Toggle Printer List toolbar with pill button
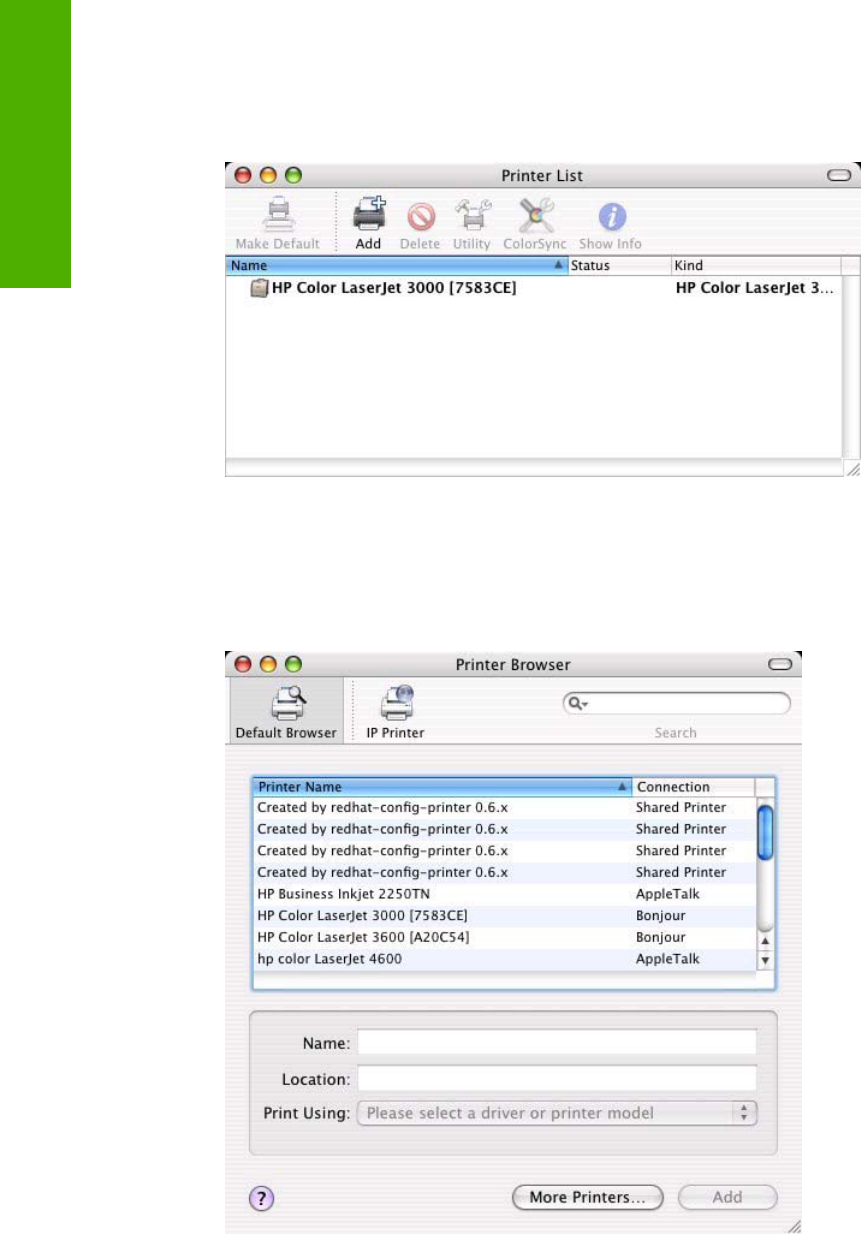Screen dimensions: 861x1234 tap(838, 176)
